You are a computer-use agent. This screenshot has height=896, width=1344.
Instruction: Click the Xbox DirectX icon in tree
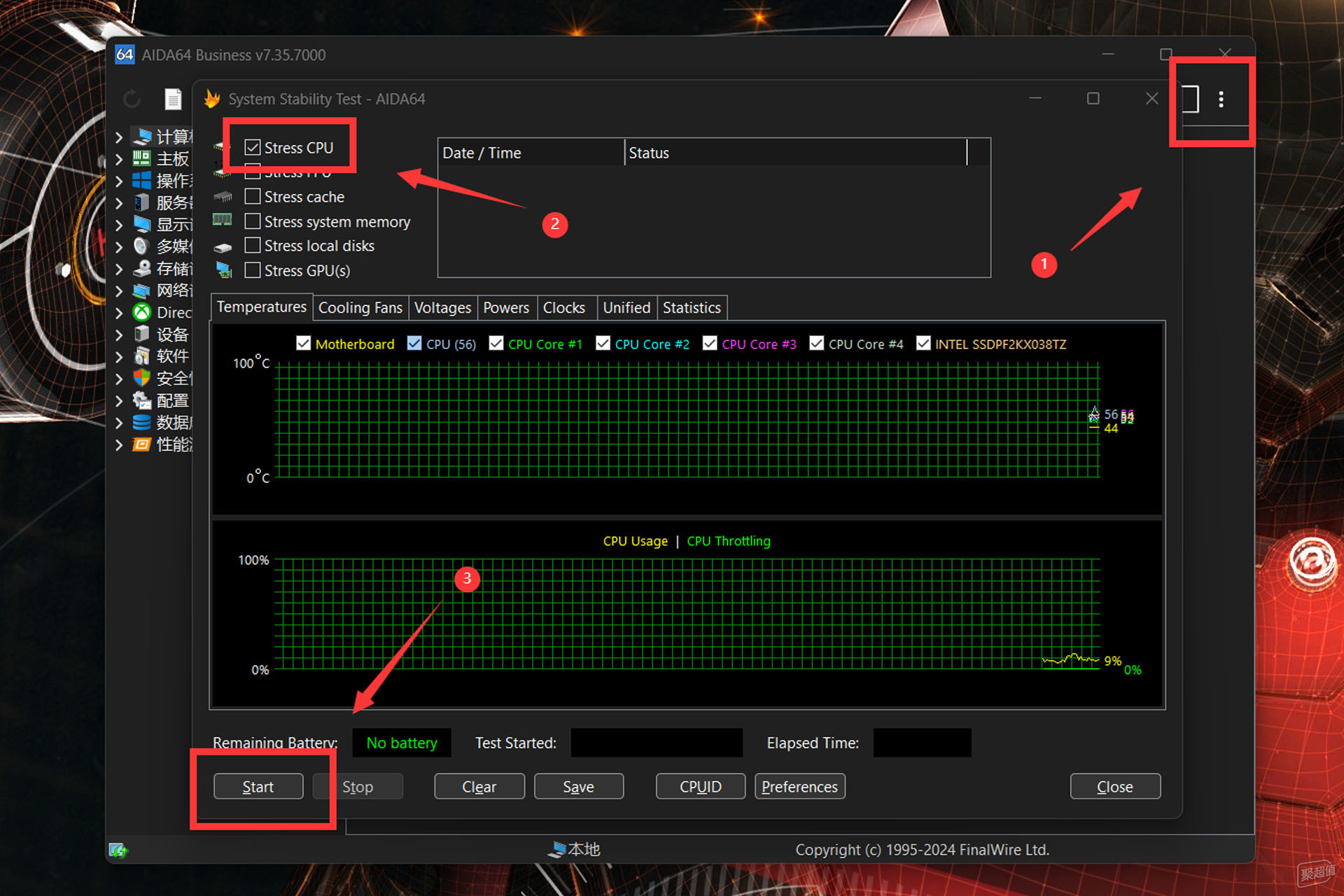pyautogui.click(x=142, y=312)
